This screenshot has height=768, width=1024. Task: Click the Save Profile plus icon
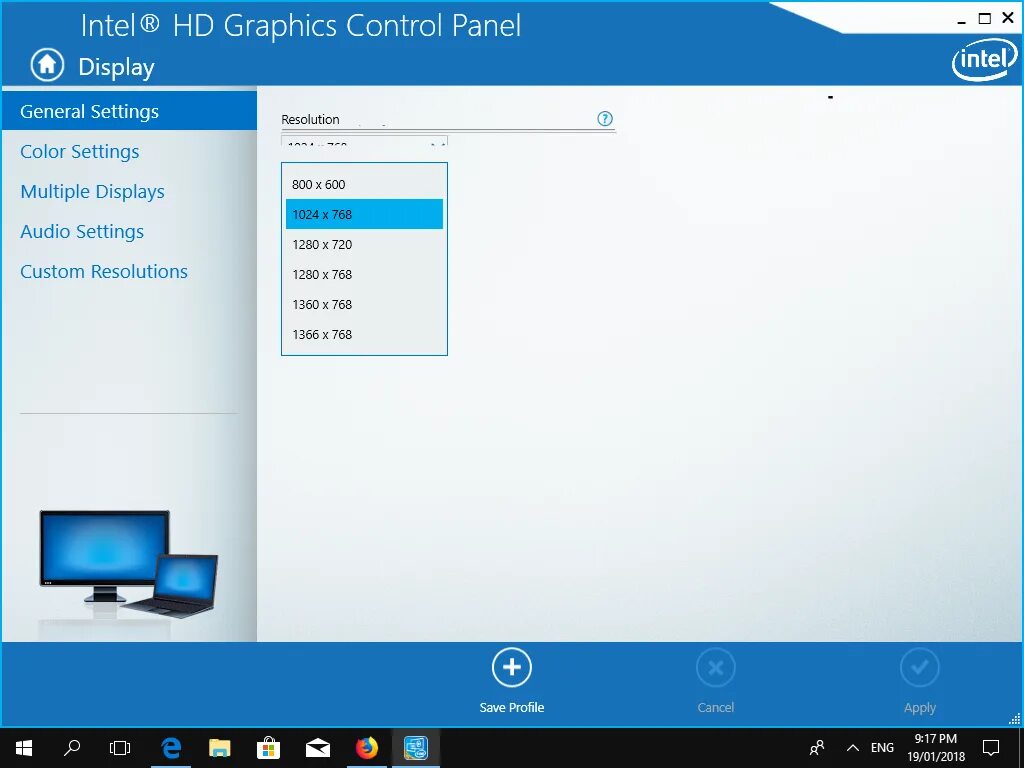511,667
